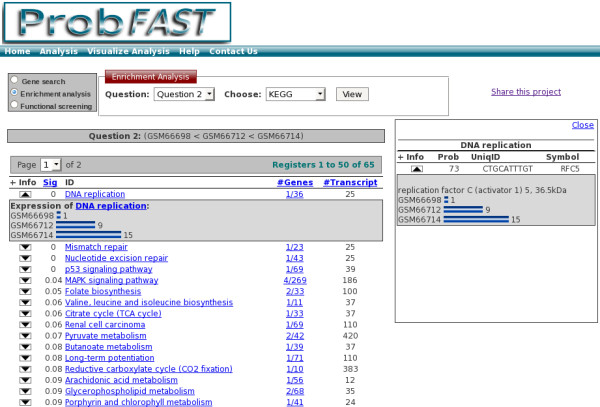Screen dimensions: 600x407
Task: Select the Gene search radio button
Action: click(x=13, y=80)
